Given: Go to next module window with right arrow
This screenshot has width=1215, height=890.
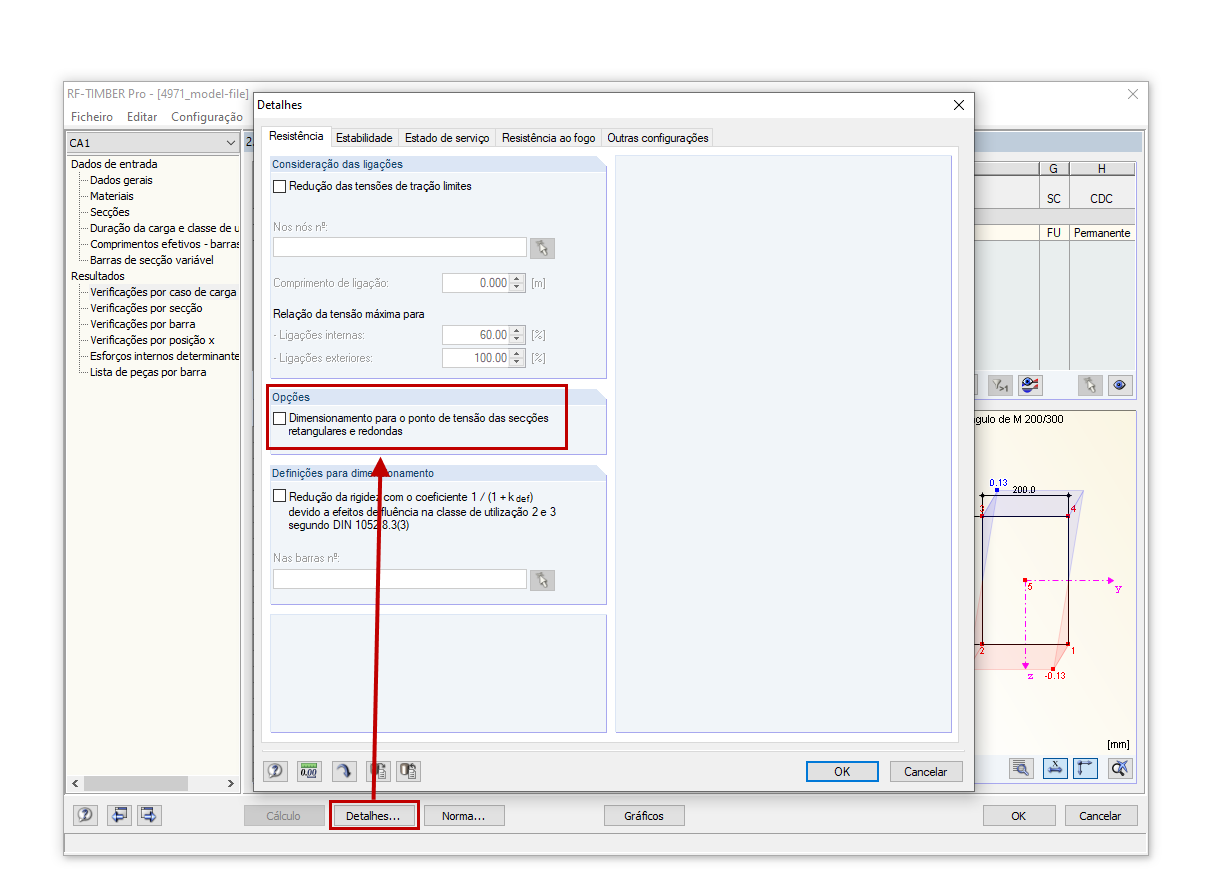Looking at the screenshot, I should (x=150, y=815).
